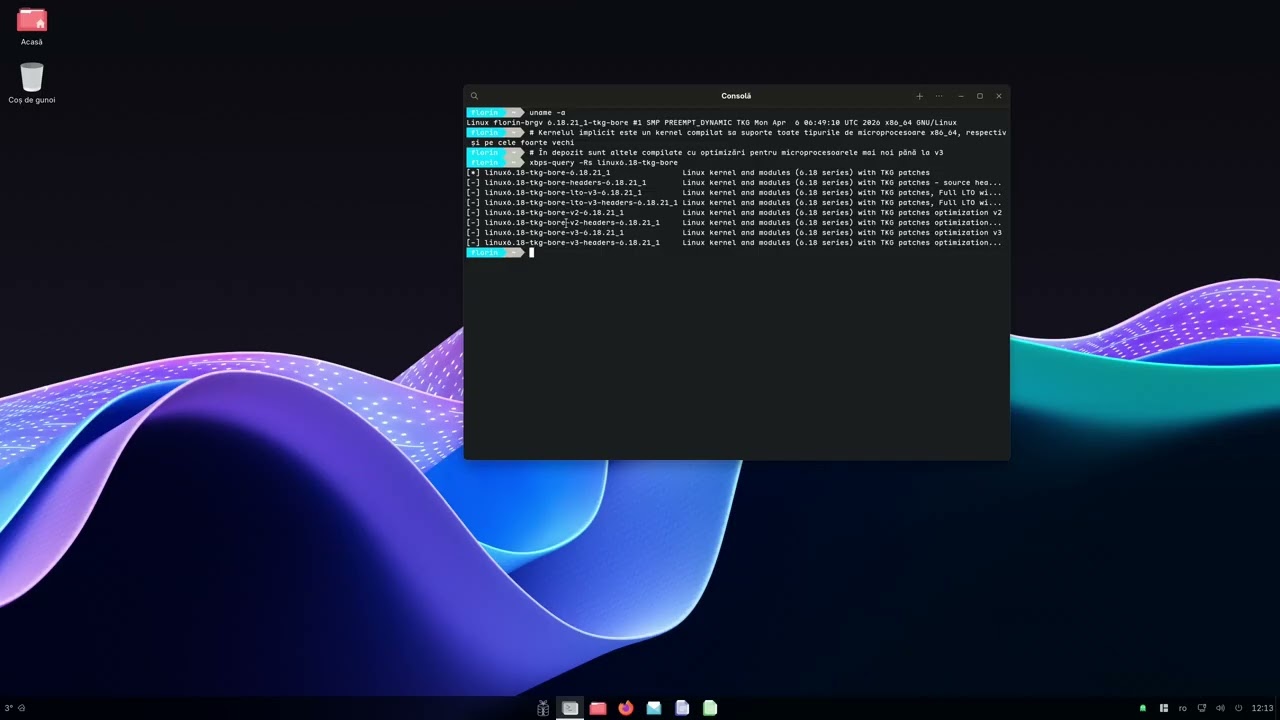Click 'linux6.18-tkg-bore-lto-v3-headers-6.18.21_1' row

[737, 202]
